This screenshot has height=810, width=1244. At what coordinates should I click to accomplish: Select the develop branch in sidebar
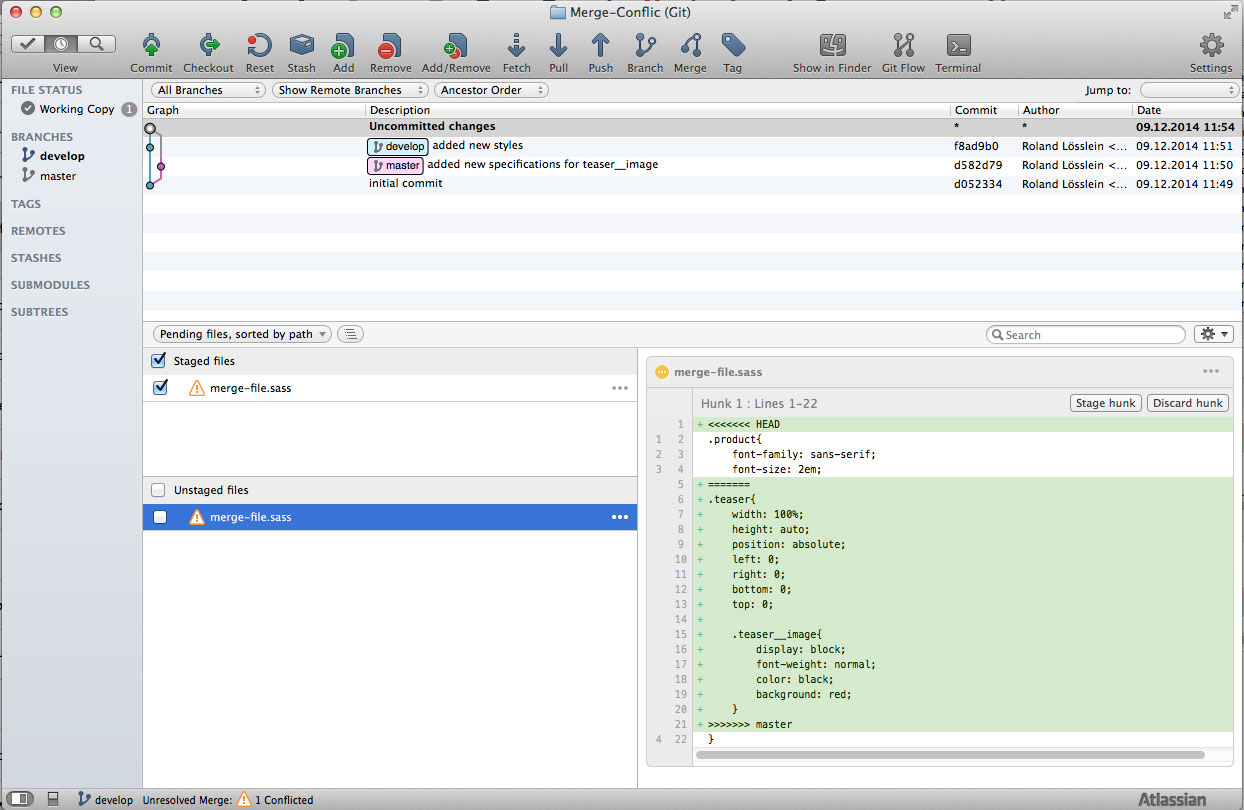tap(62, 156)
